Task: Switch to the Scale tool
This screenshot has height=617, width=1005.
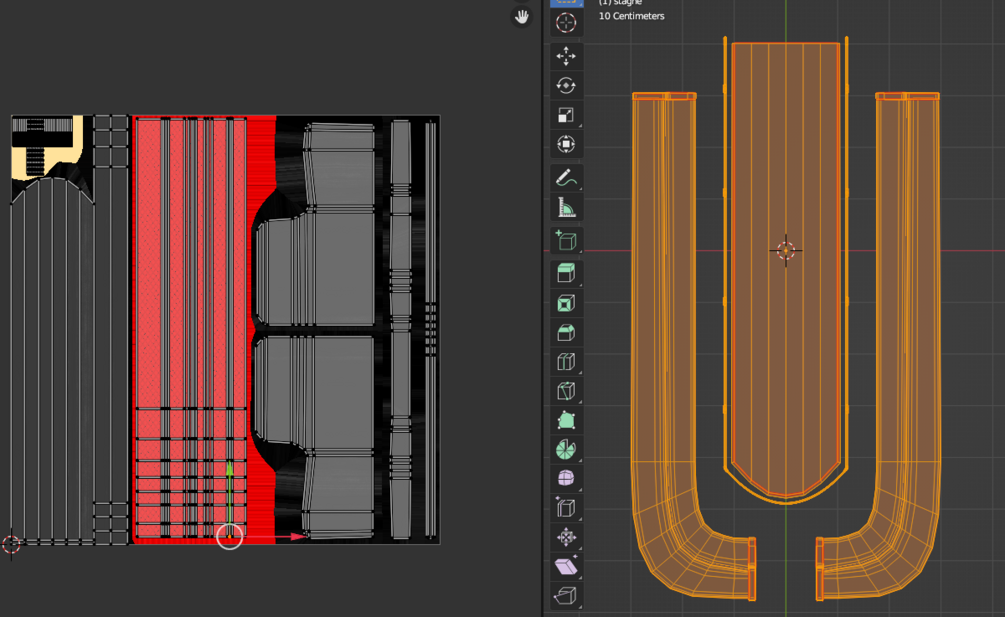Action: [x=566, y=115]
